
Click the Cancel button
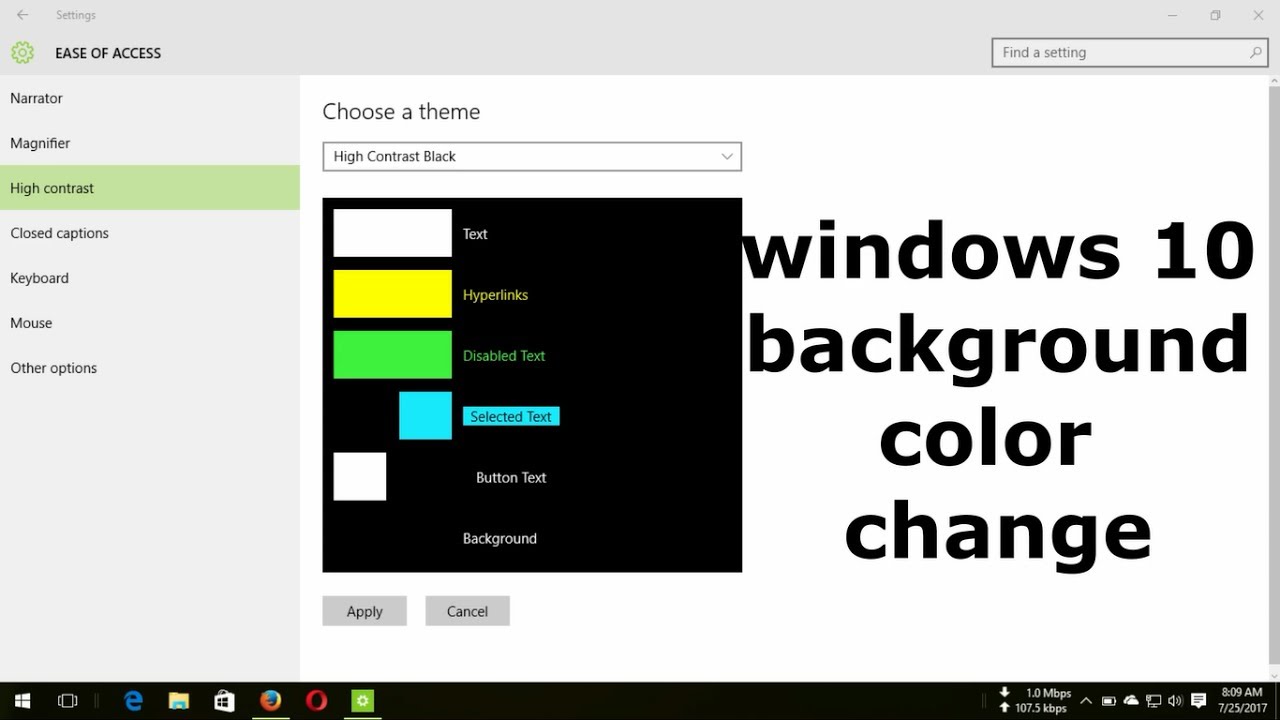(x=467, y=611)
